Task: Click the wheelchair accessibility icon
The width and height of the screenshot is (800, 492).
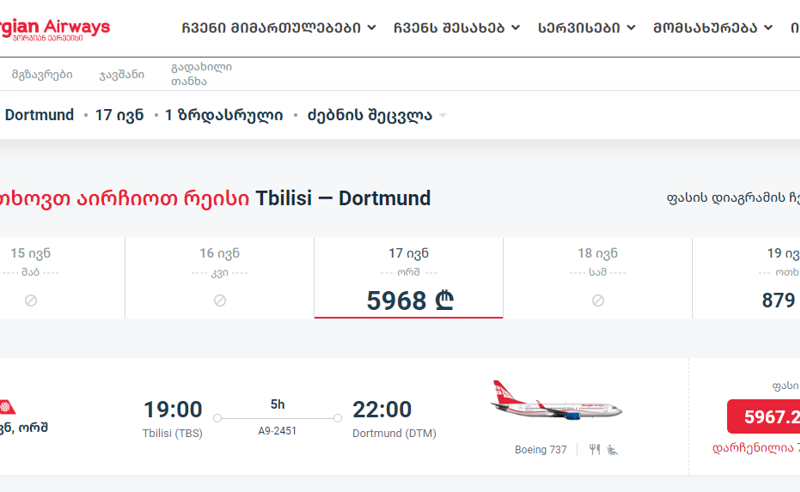Action: (x=613, y=450)
